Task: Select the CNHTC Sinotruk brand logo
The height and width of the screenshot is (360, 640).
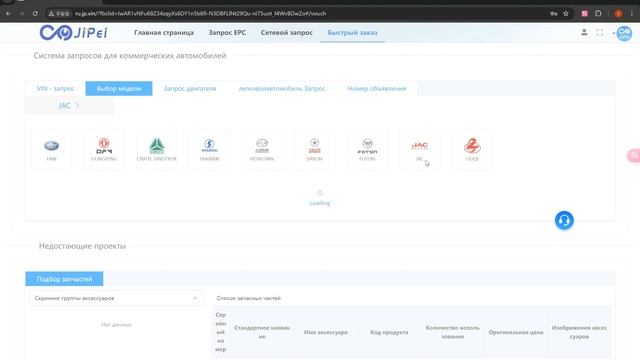Action: [157, 149]
